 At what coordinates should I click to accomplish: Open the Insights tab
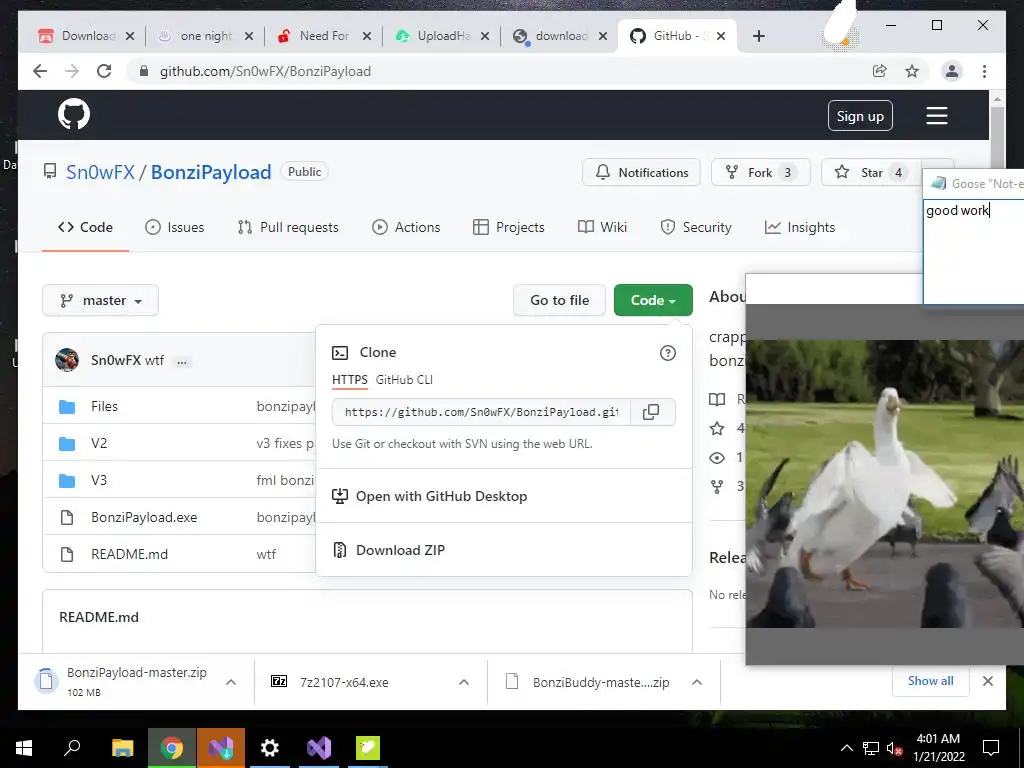point(800,227)
